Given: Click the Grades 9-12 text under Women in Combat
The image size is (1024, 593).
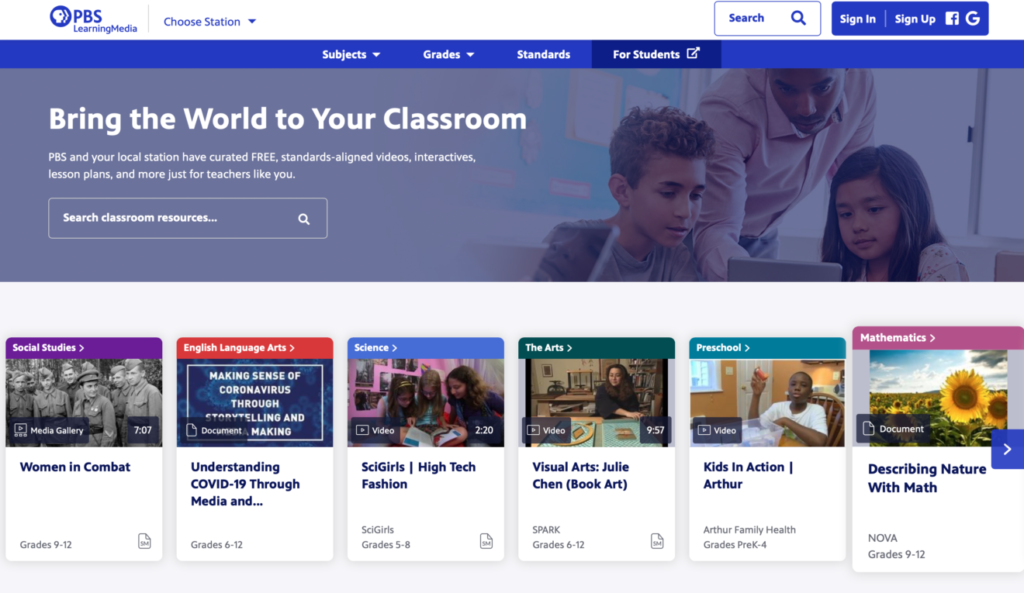Looking at the screenshot, I should coord(46,545).
